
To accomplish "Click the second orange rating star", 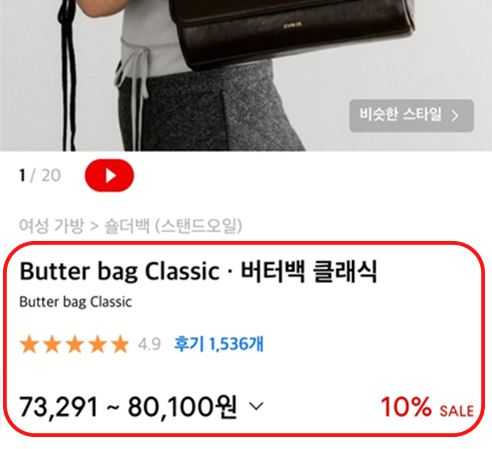I will (52, 344).
